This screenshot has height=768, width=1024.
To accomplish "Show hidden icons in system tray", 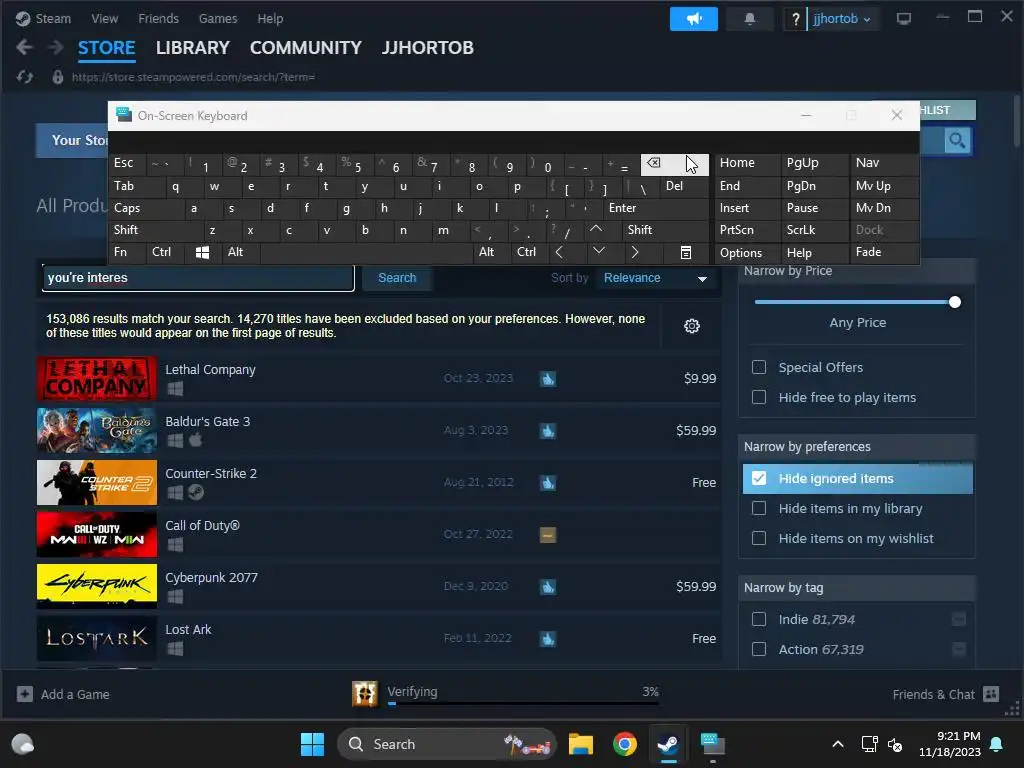I will point(838,744).
